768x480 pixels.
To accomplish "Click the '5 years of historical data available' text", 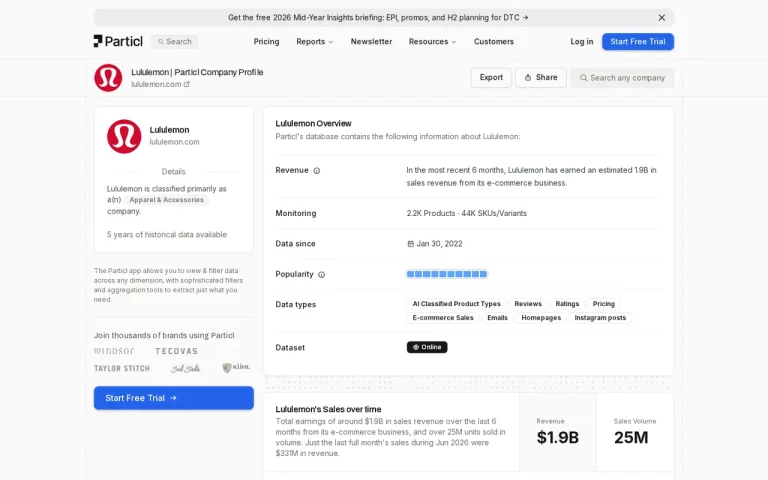I will click(x=167, y=235).
